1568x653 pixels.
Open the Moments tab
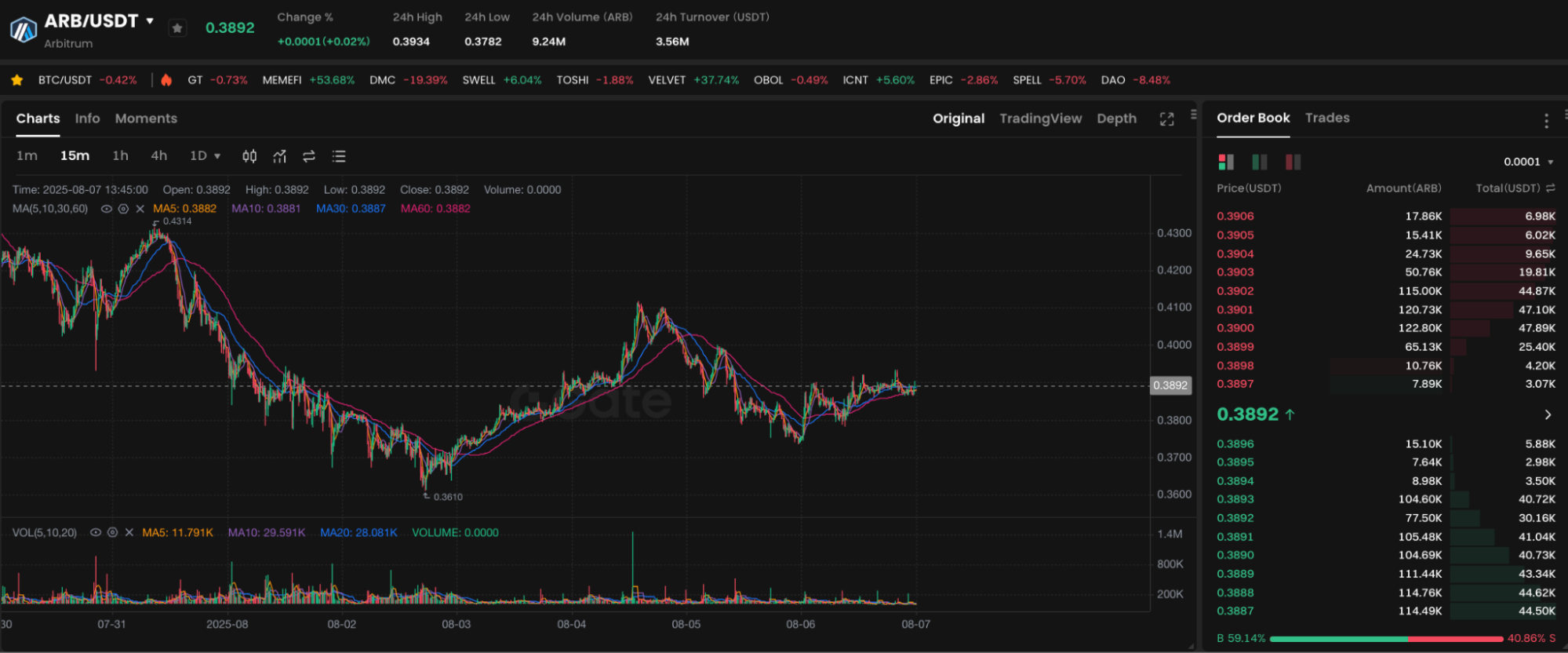click(146, 119)
